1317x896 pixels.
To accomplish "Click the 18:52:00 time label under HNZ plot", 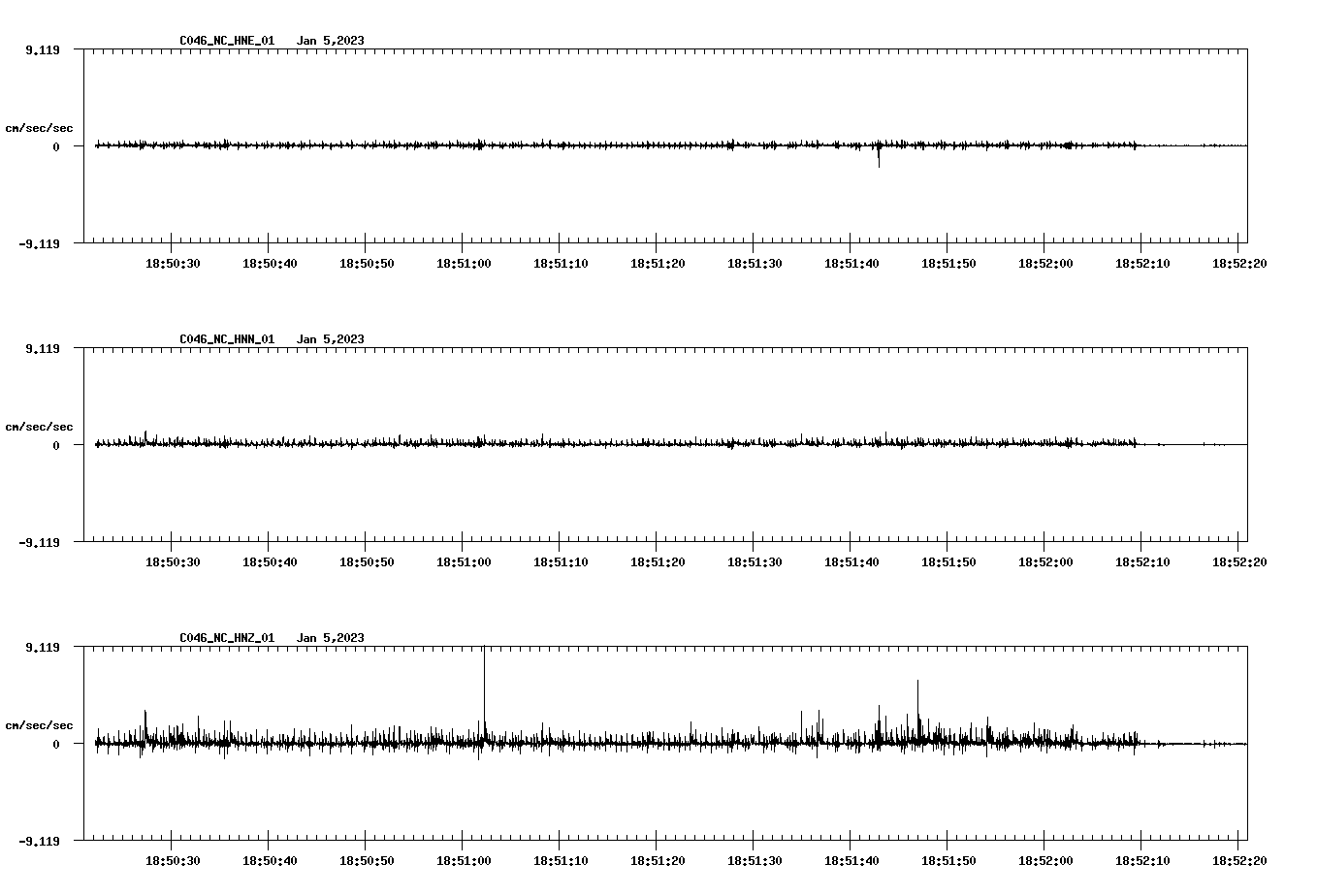I will pyautogui.click(x=1045, y=860).
